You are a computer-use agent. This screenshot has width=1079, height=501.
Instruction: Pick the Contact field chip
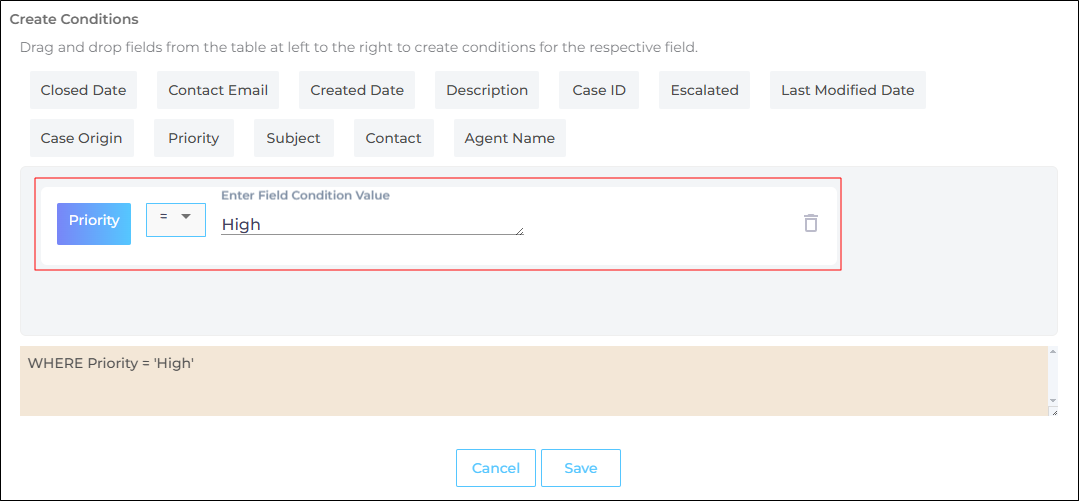[x=394, y=138]
